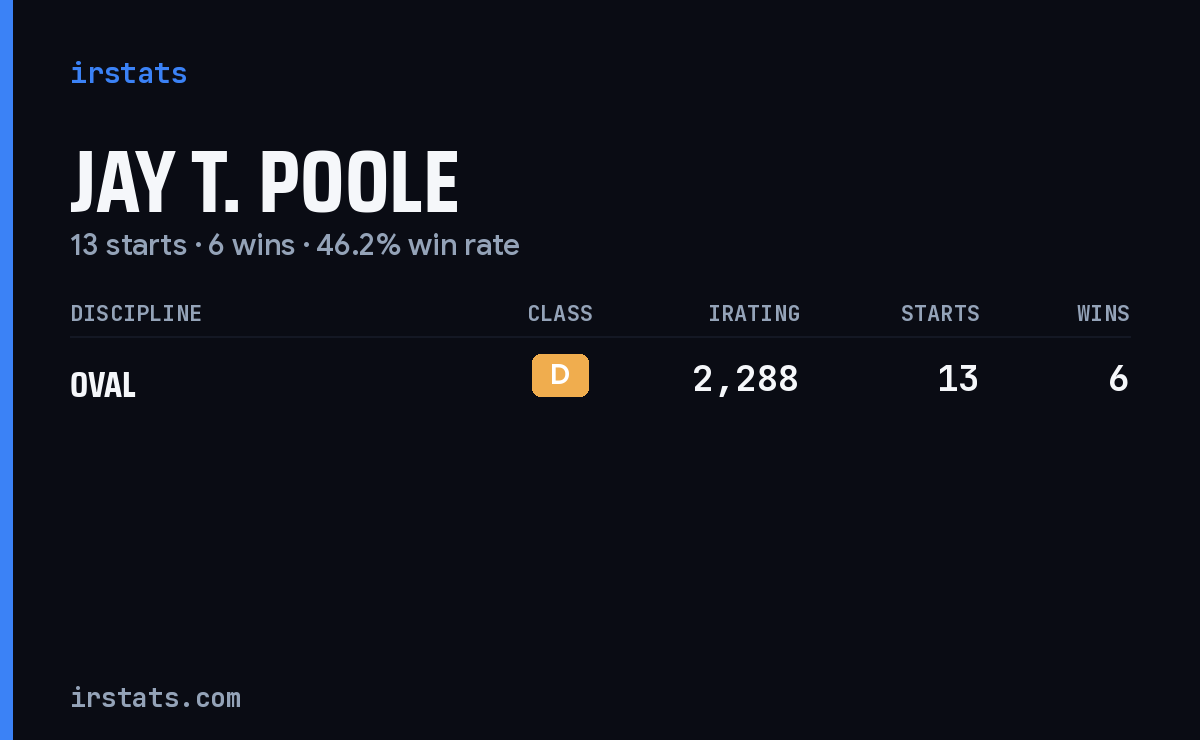Sort by the DISCIPLINE column header
This screenshot has width=1200, height=740.
pos(136,313)
